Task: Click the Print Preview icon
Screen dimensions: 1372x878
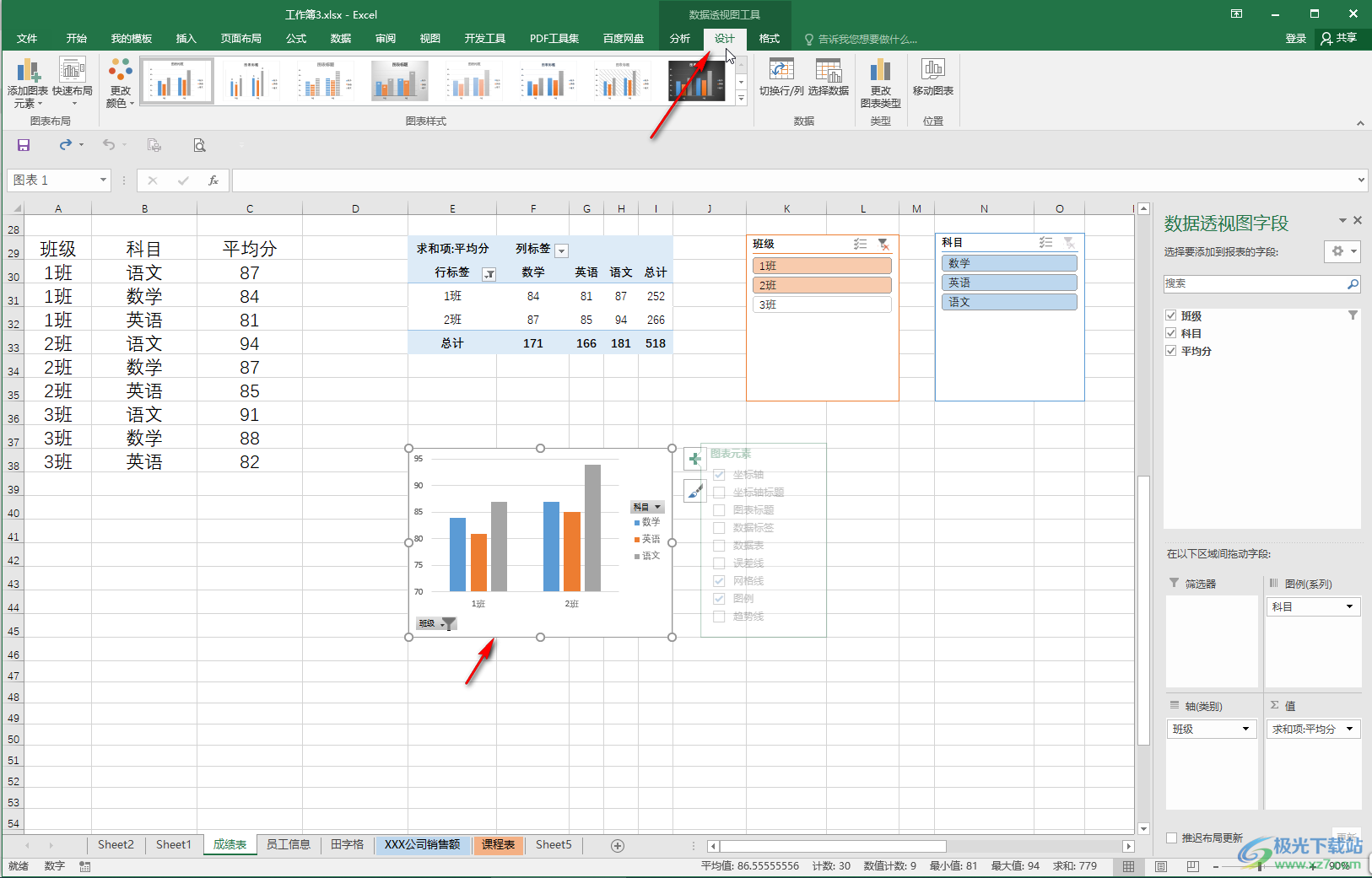Action: click(199, 145)
